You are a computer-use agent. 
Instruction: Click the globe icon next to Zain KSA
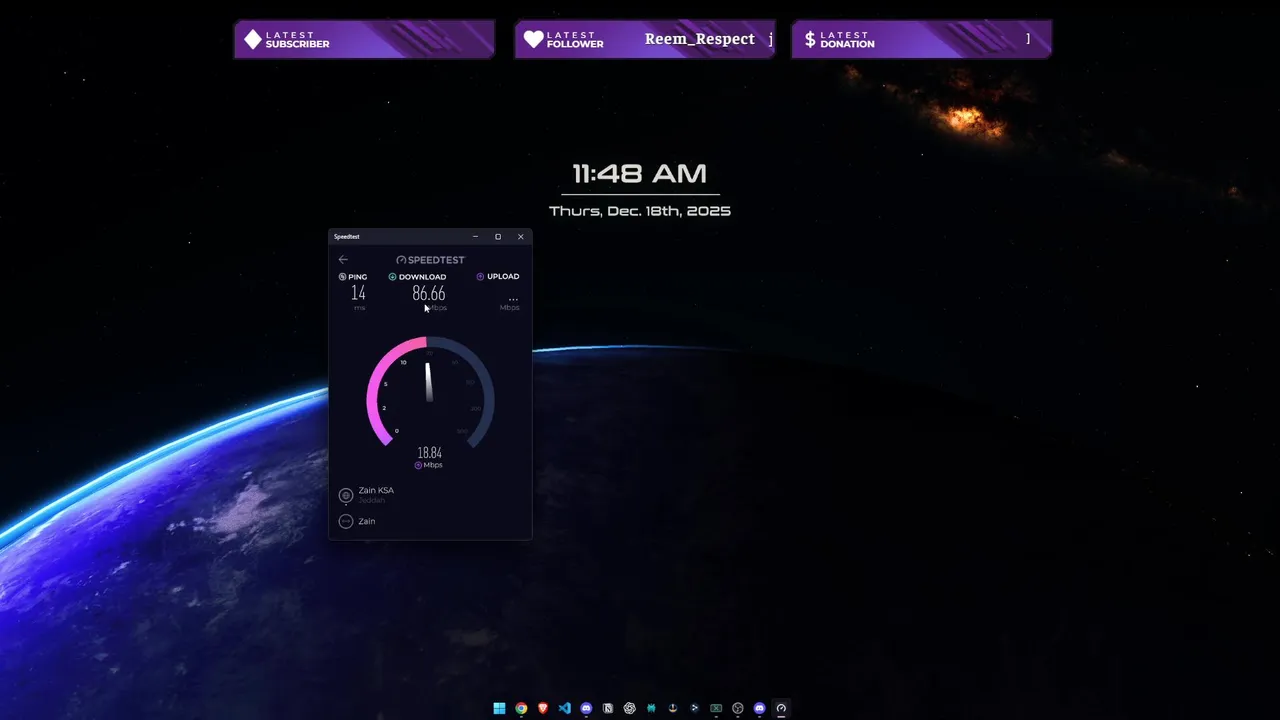click(x=346, y=495)
